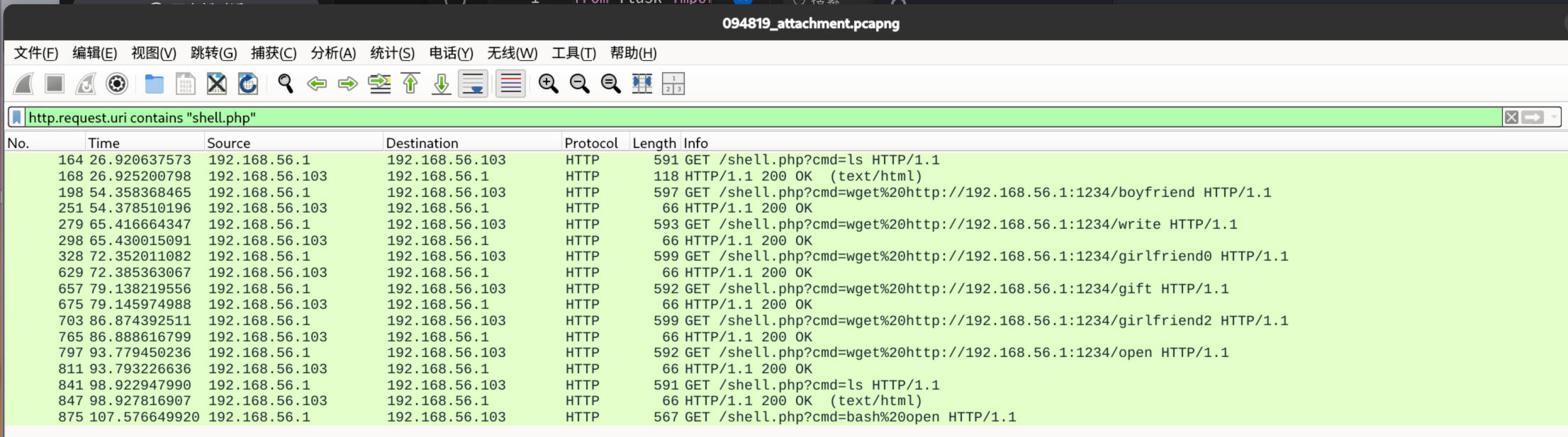Reload the capture file icon

pyautogui.click(x=247, y=84)
